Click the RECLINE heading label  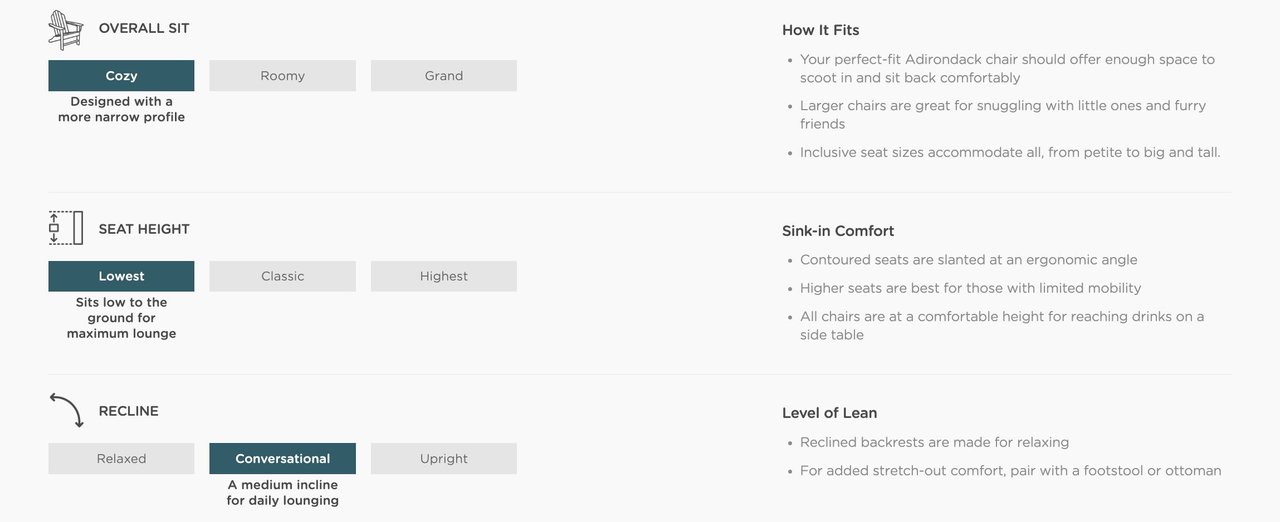pyautogui.click(x=129, y=411)
